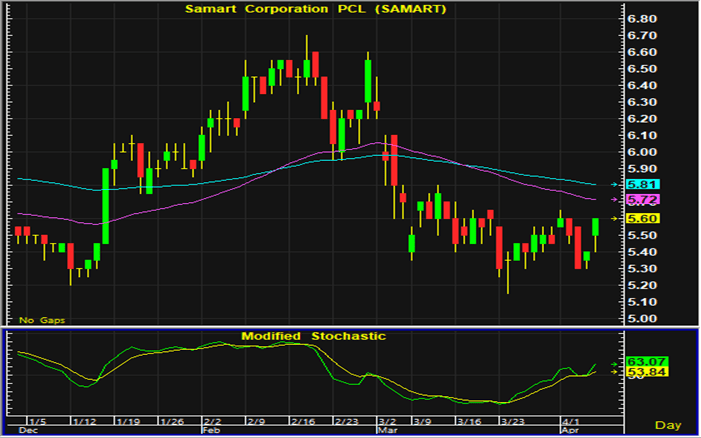
Task: Click the green 63.07 stochastic value label
Action: 640,361
